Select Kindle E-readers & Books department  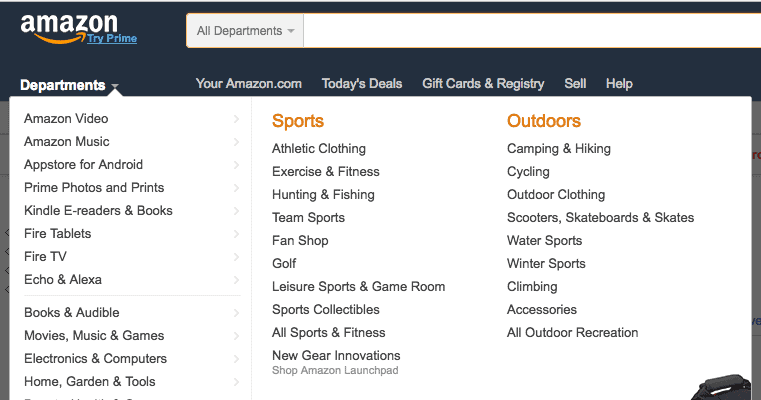tap(98, 211)
